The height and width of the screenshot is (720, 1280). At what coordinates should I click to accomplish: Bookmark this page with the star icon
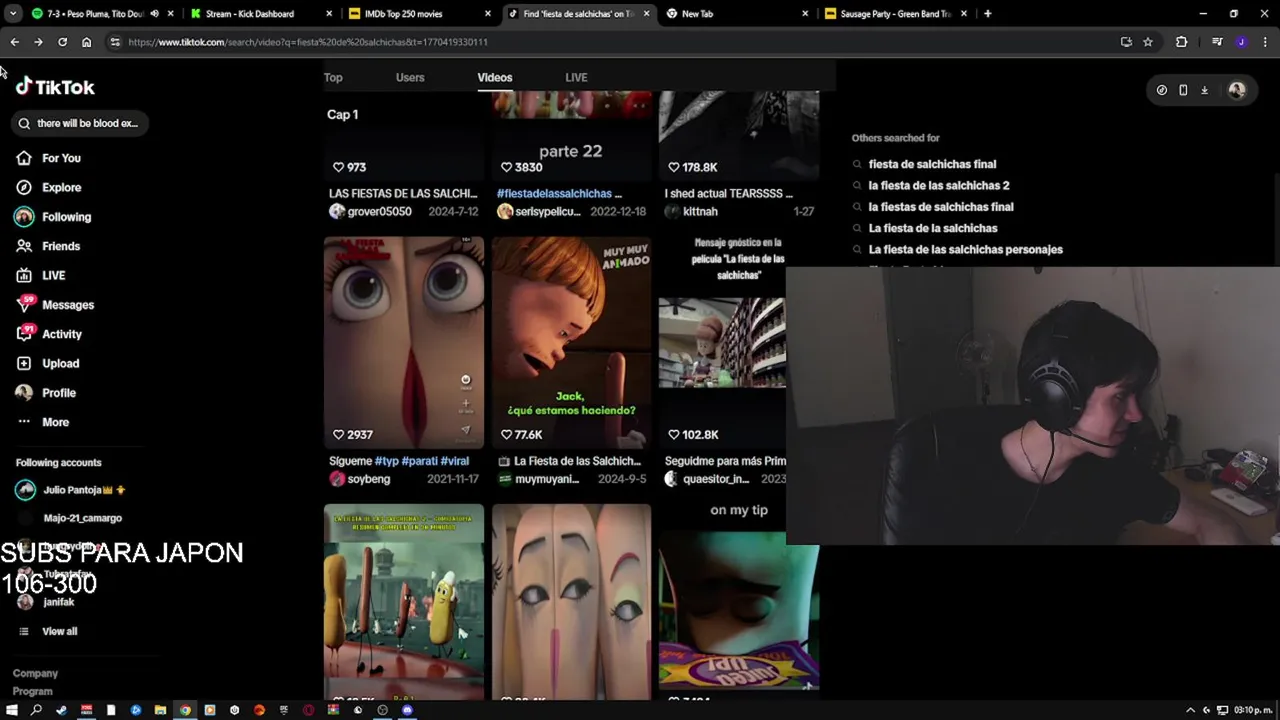pyautogui.click(x=1148, y=42)
